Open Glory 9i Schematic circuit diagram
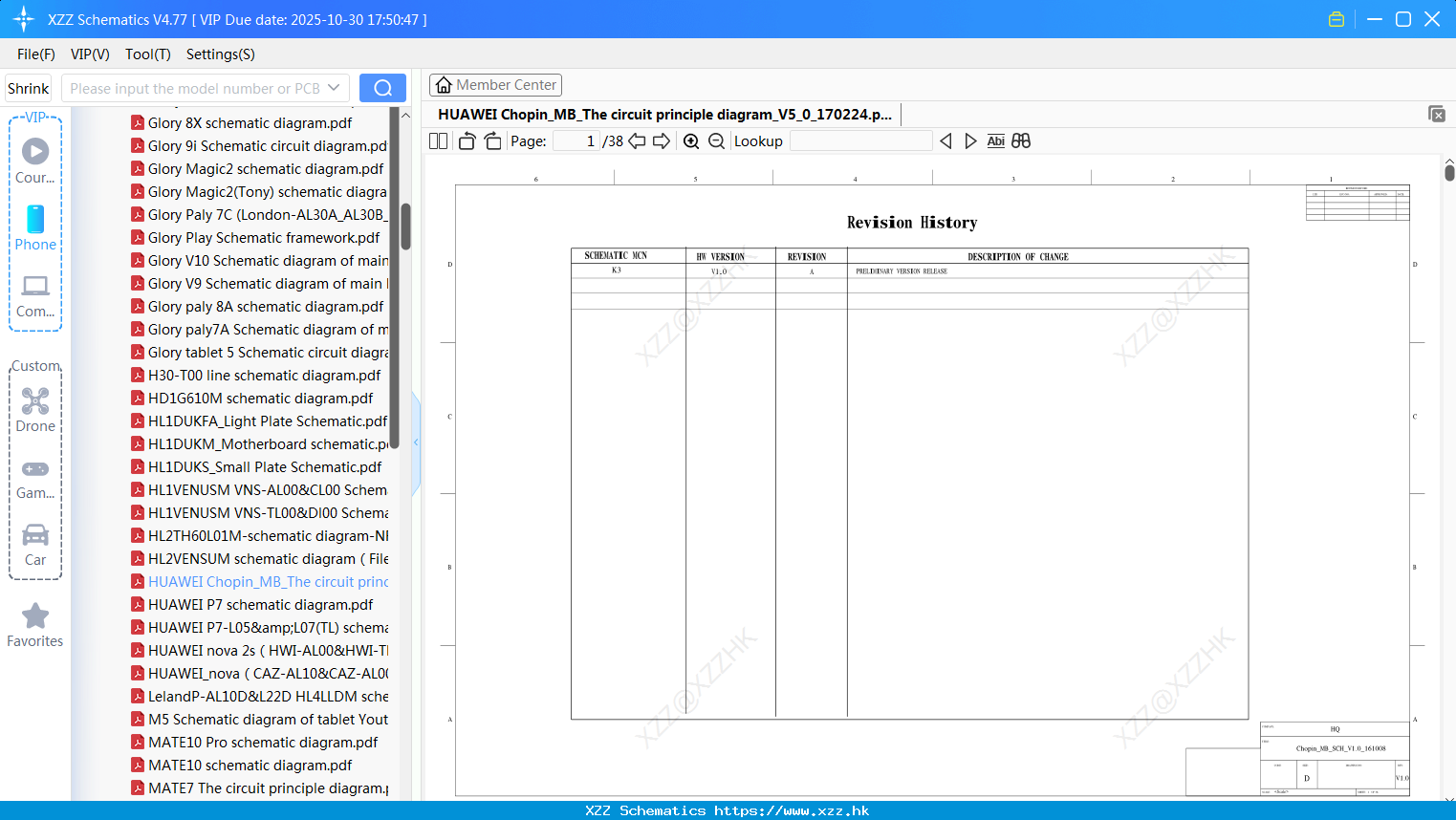This screenshot has width=1456, height=820. 259,145
